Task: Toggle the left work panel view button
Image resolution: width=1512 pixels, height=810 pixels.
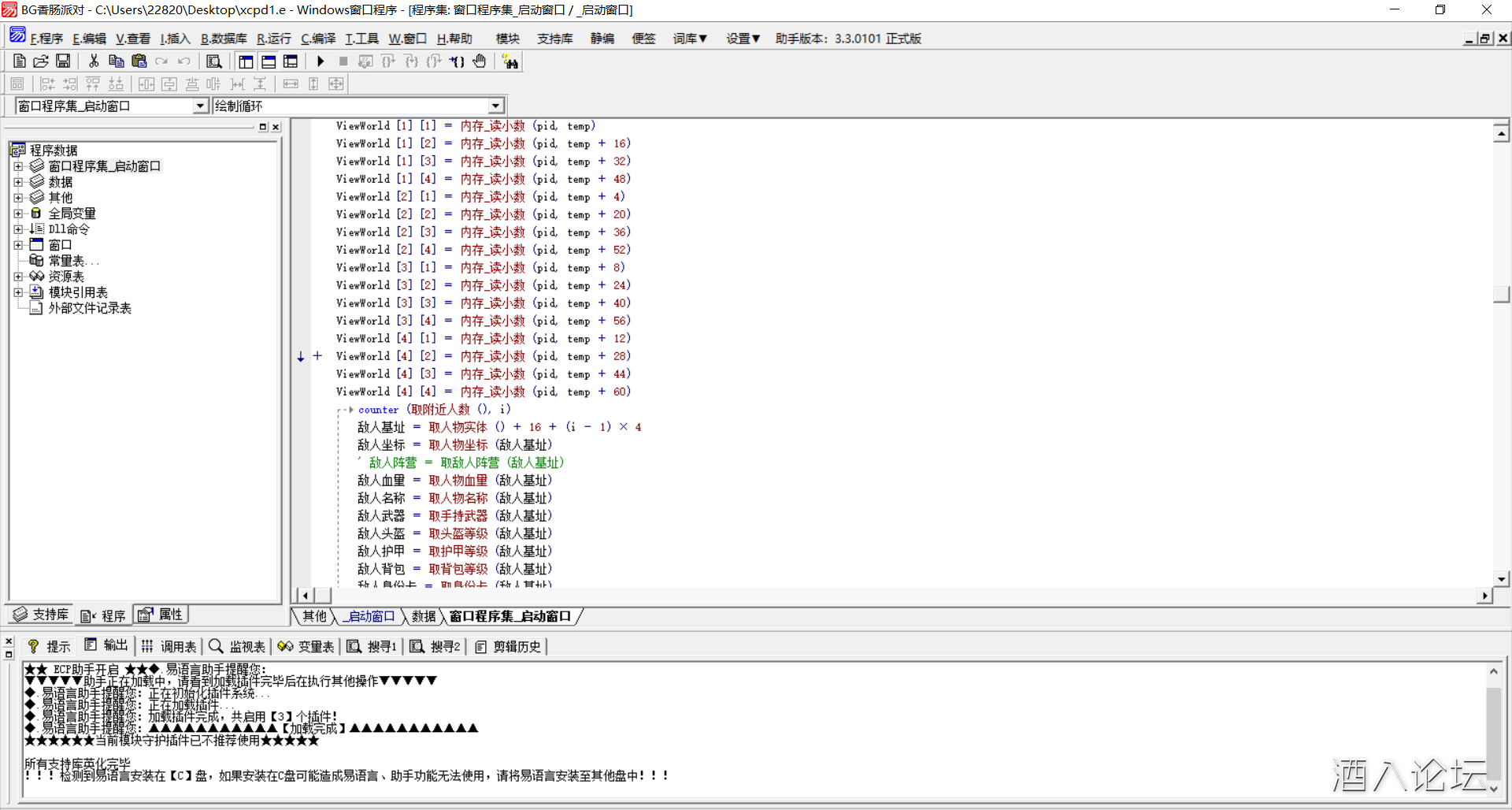Action: [x=246, y=61]
